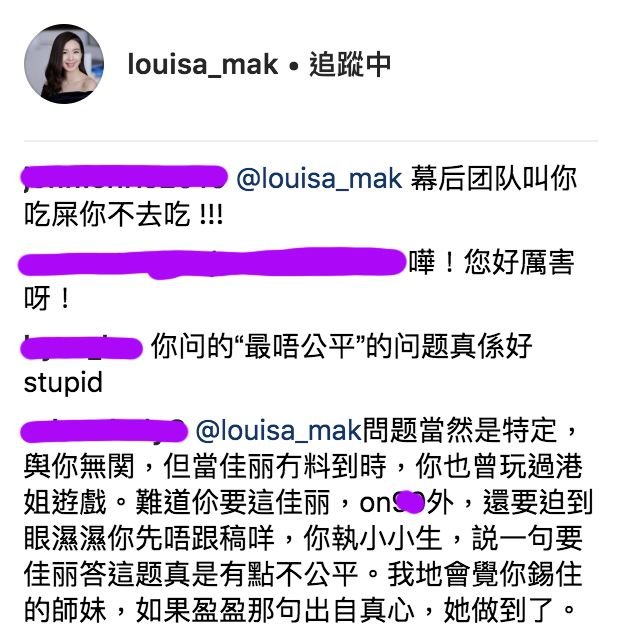Viewport: 624px width, 634px height.
Task: Click the 吃屎你不去吃 !!! line
Action: tap(123, 214)
